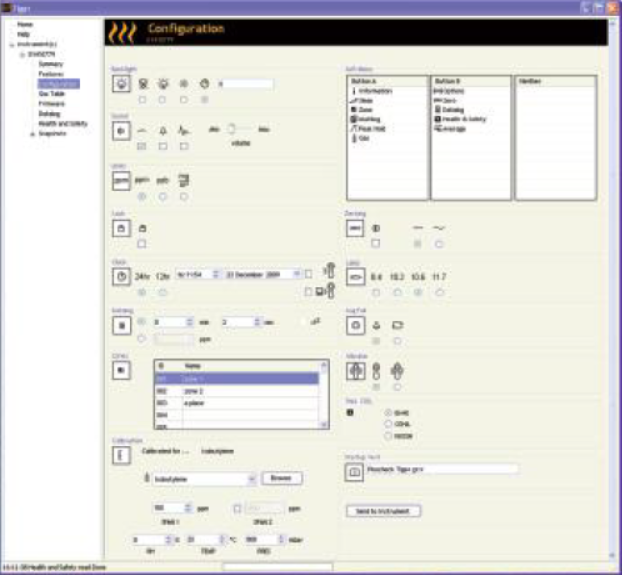Viewport: 622px width, 575px height.
Task: Click the gas bottle icon beside calibration dropdown
Action: tap(147, 477)
